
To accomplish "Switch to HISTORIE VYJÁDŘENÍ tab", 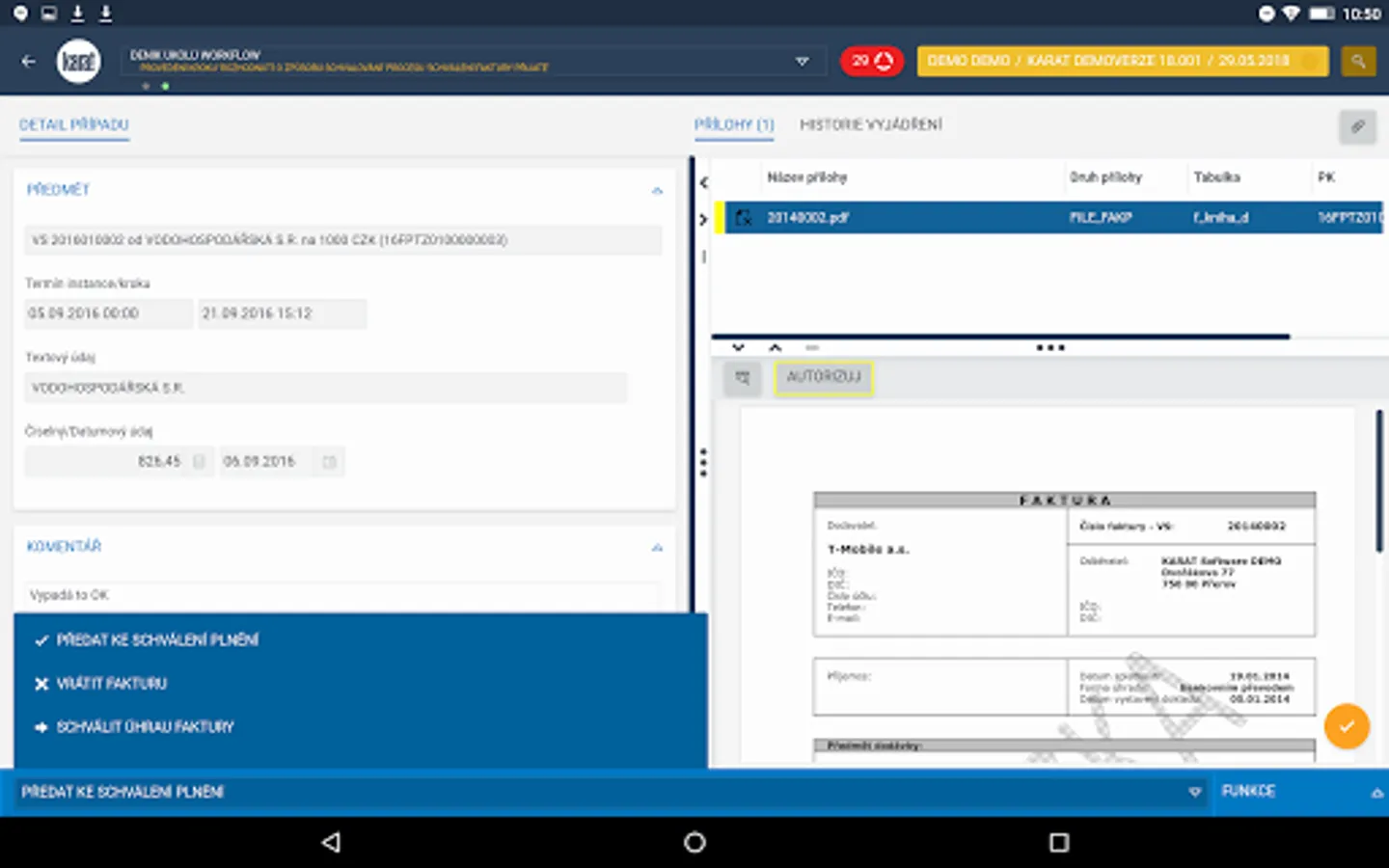I will coord(870,124).
